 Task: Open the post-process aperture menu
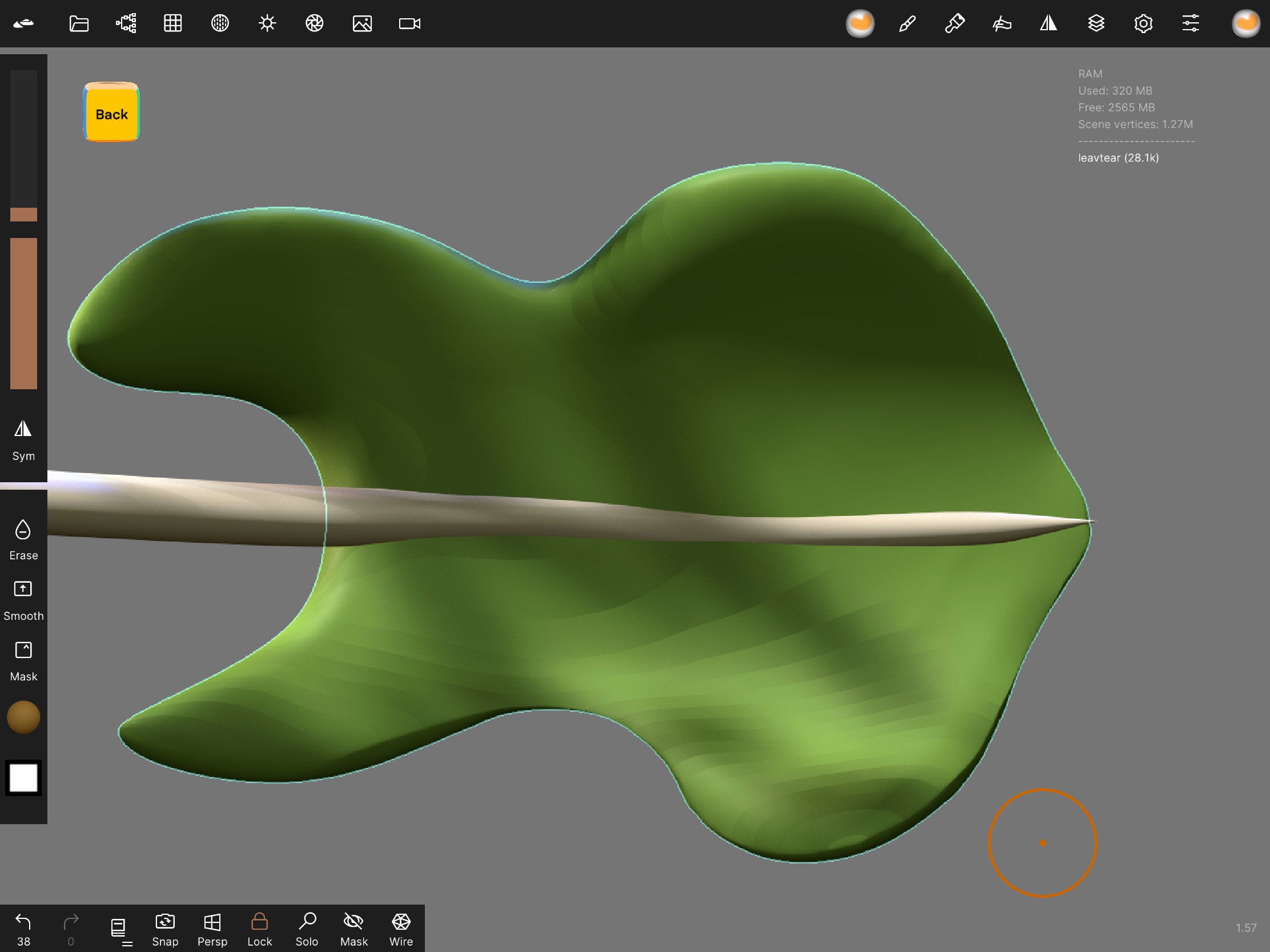tap(314, 23)
